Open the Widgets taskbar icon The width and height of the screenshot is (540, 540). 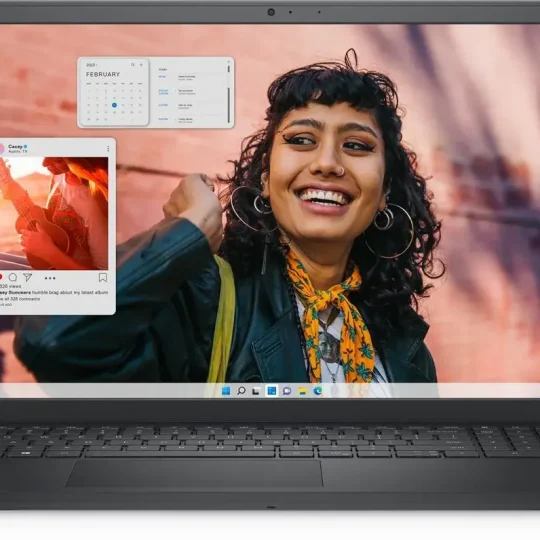(271, 391)
